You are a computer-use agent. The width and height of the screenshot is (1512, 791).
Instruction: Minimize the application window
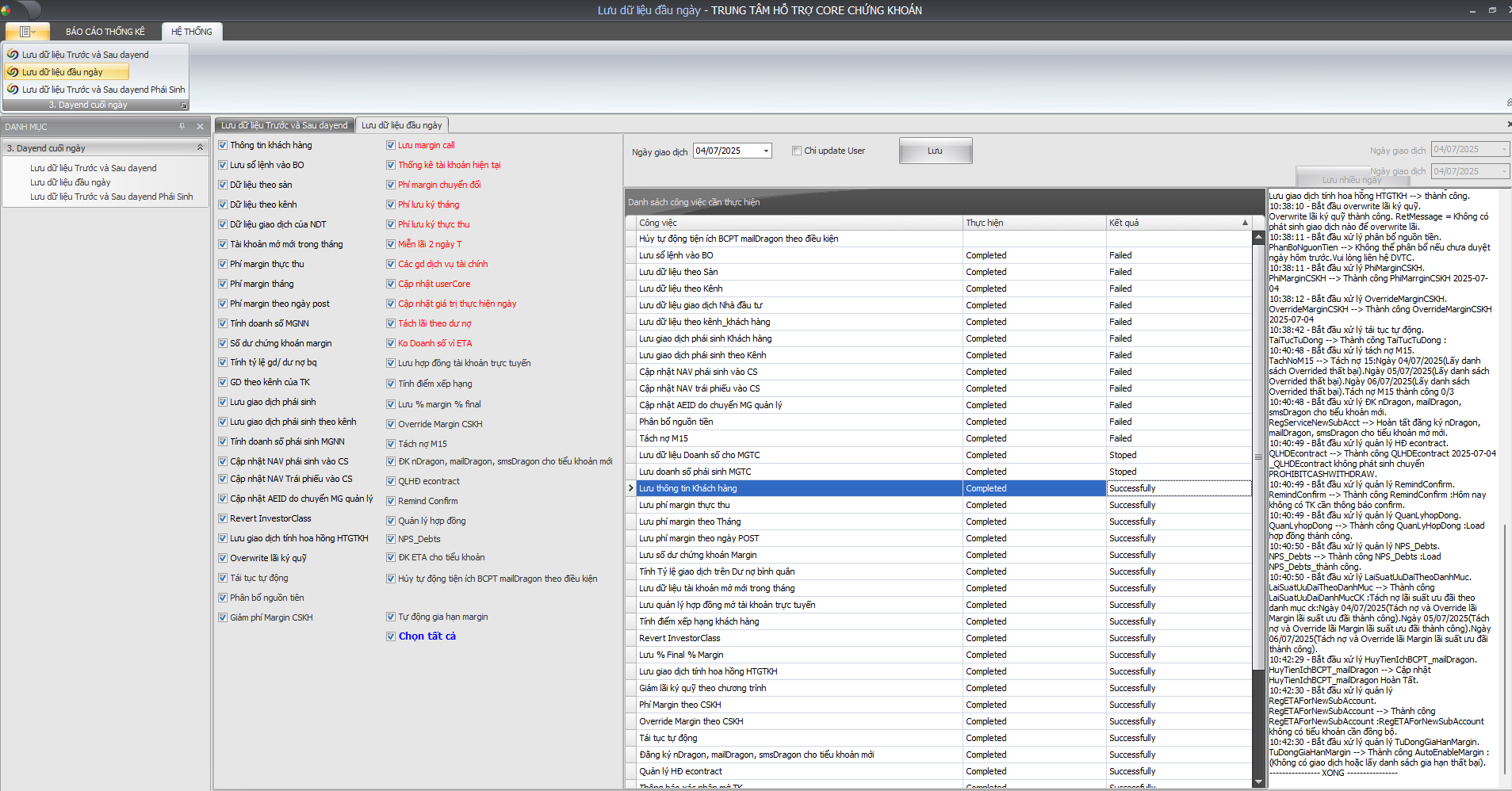pos(1472,10)
